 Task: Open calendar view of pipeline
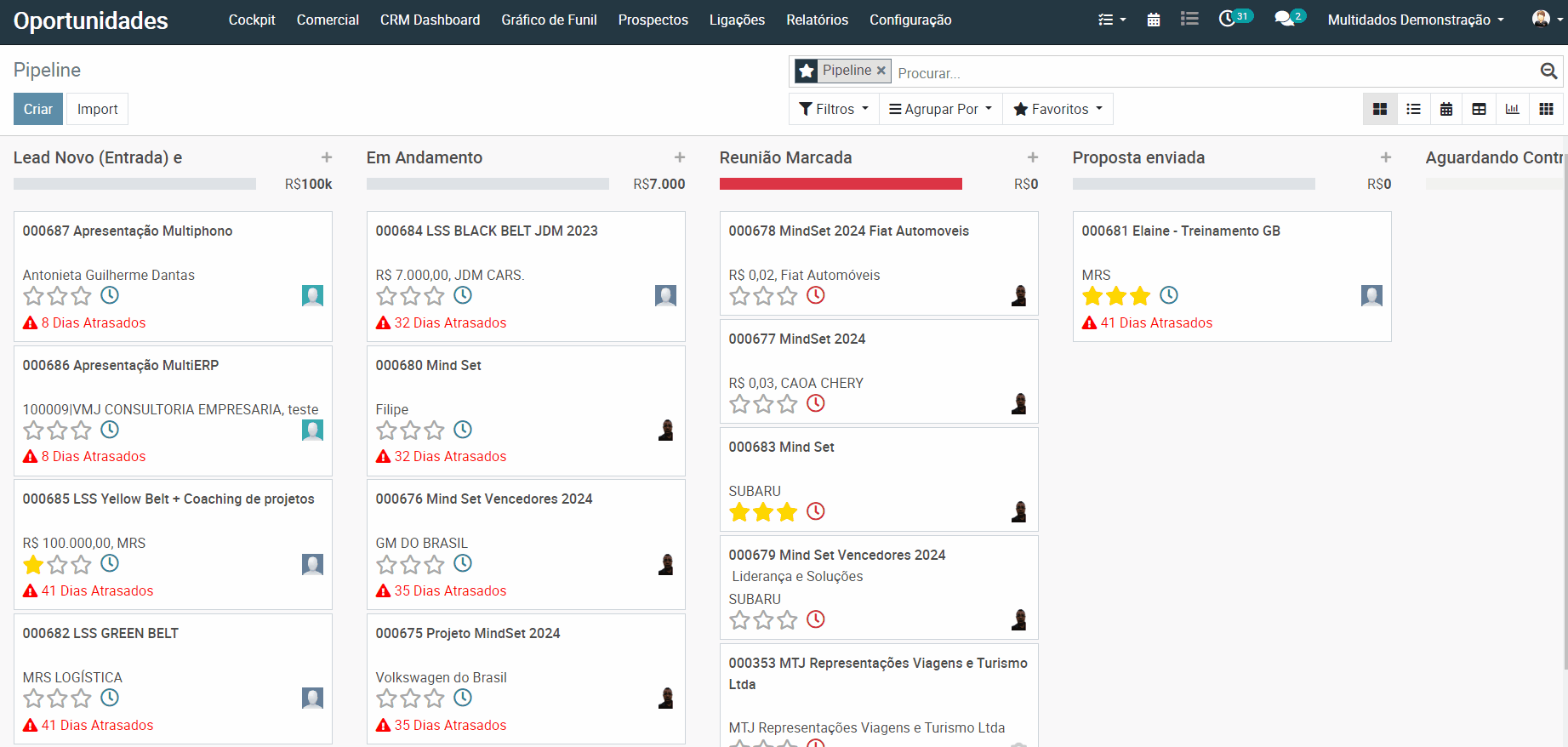(1446, 109)
